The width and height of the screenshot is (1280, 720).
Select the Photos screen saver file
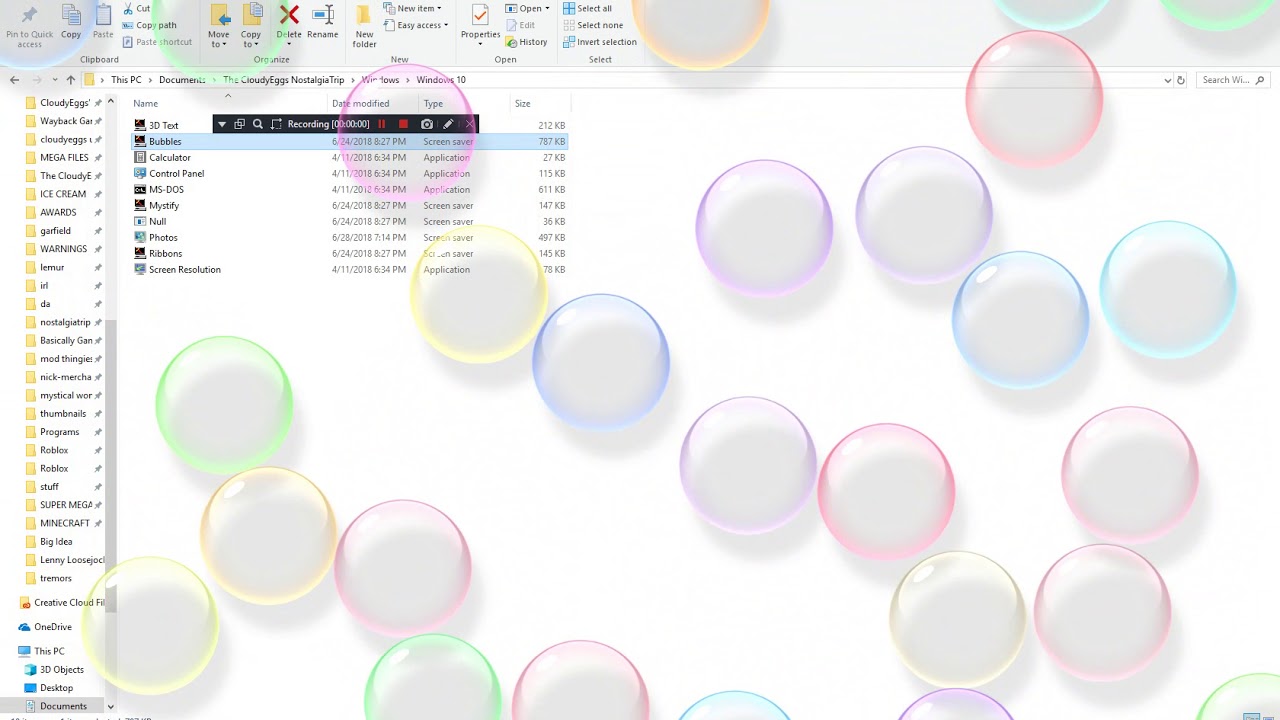point(350,238)
